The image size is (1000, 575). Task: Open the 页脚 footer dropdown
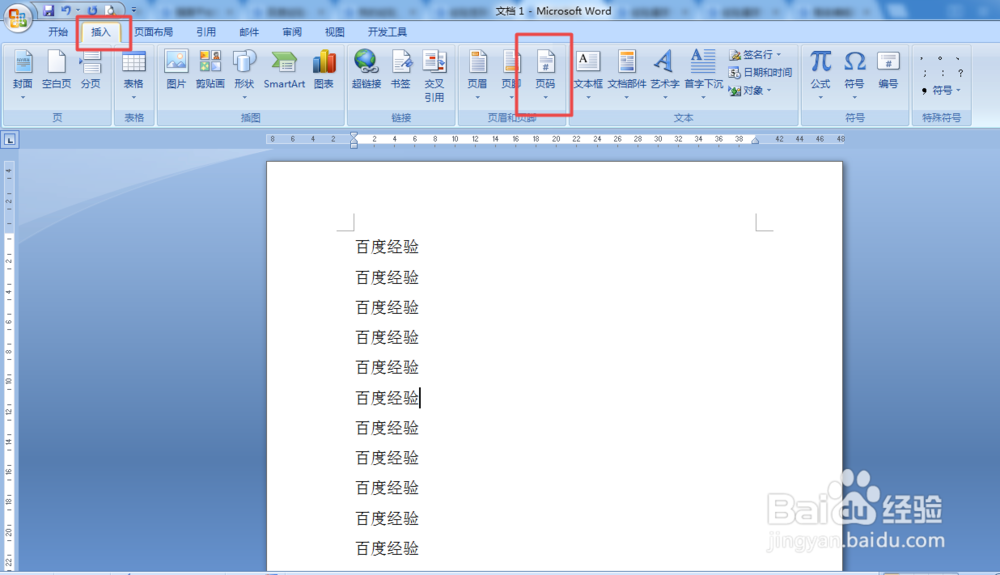coord(510,74)
